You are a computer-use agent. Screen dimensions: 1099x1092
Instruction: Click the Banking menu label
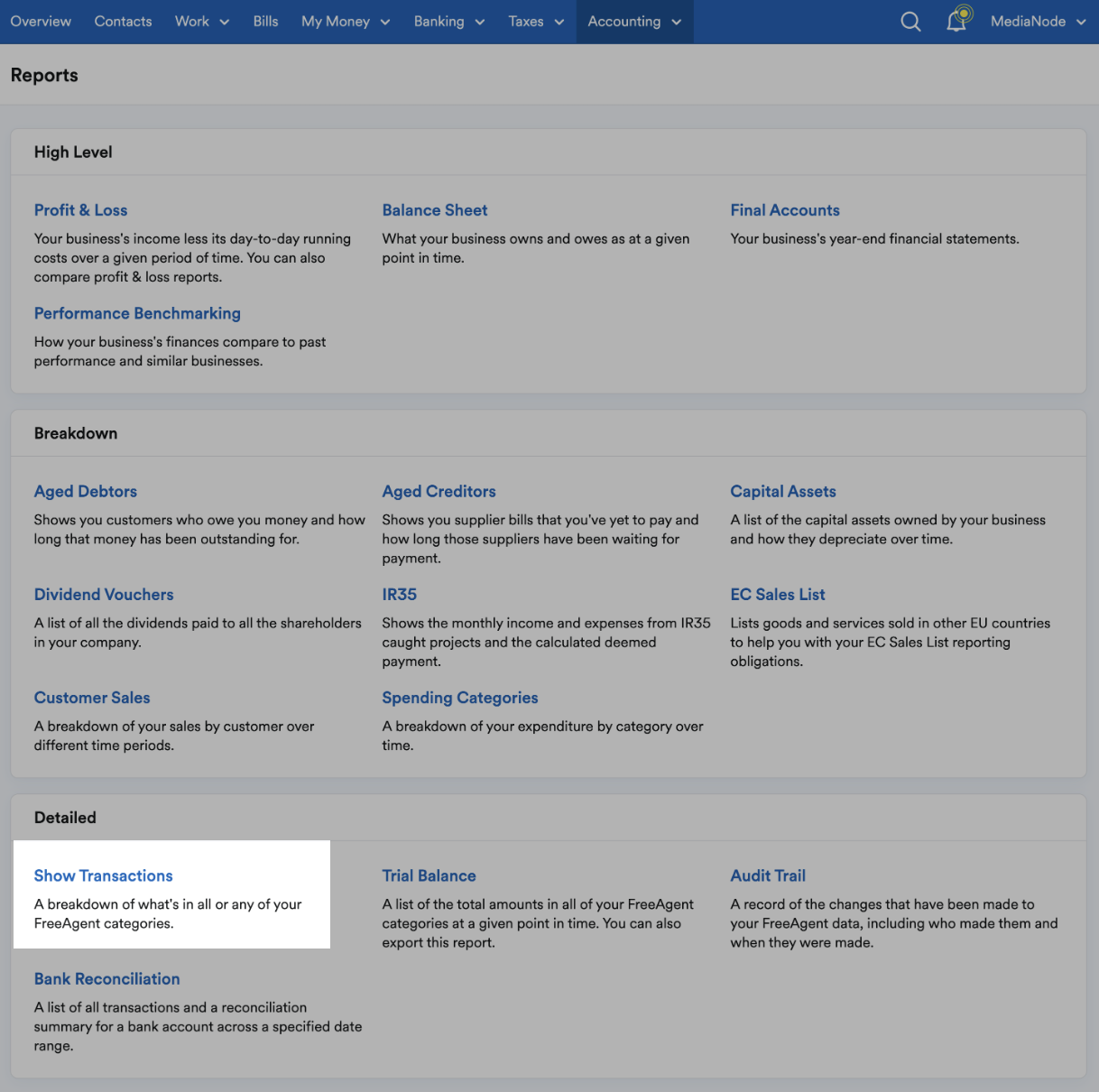pos(439,22)
